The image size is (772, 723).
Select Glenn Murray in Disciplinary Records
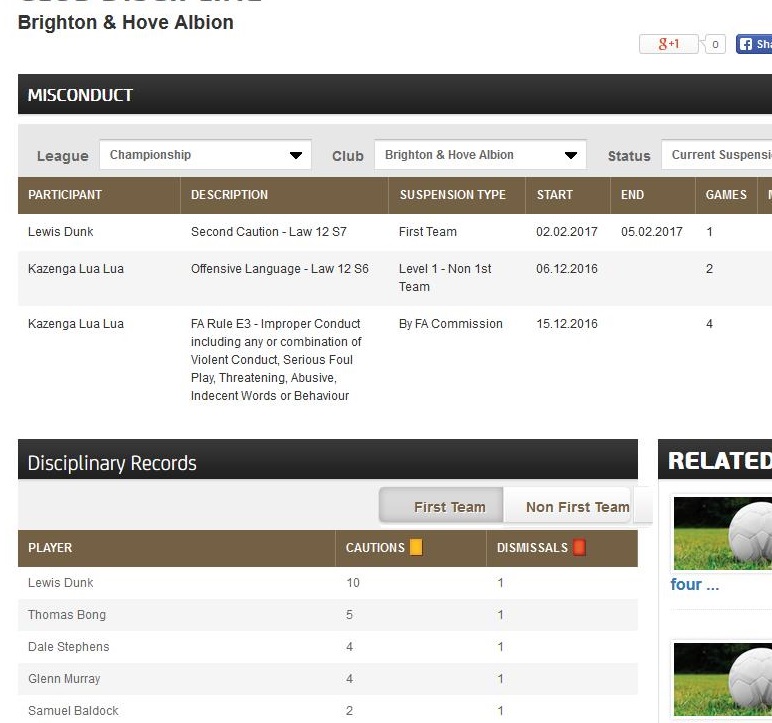pos(64,679)
